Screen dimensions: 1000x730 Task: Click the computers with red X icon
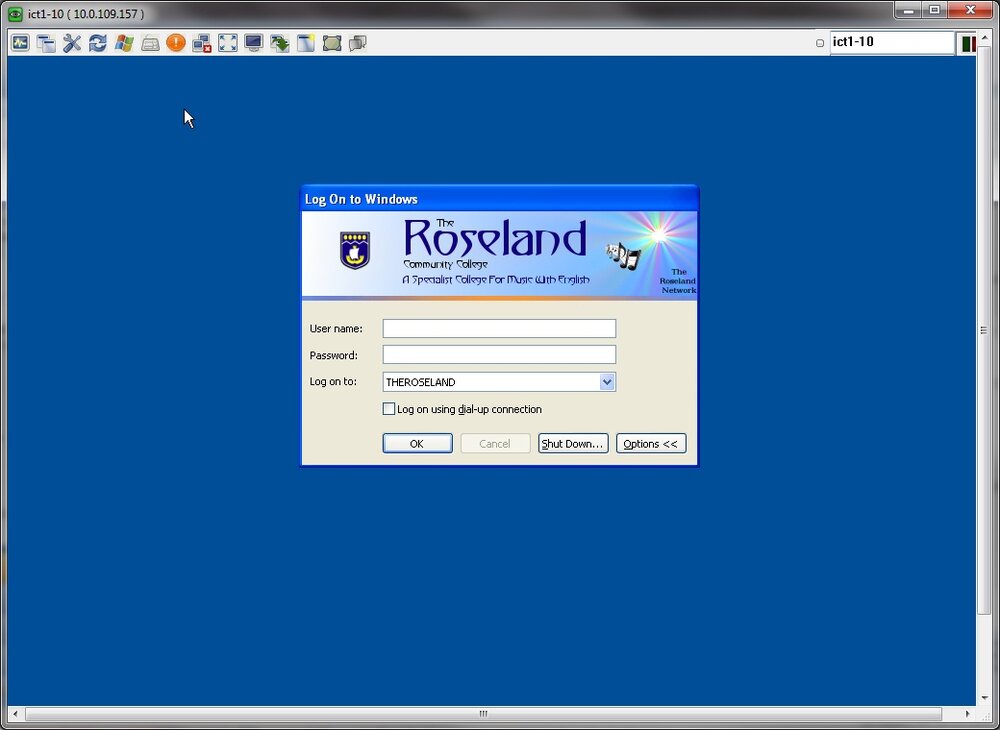(x=202, y=43)
